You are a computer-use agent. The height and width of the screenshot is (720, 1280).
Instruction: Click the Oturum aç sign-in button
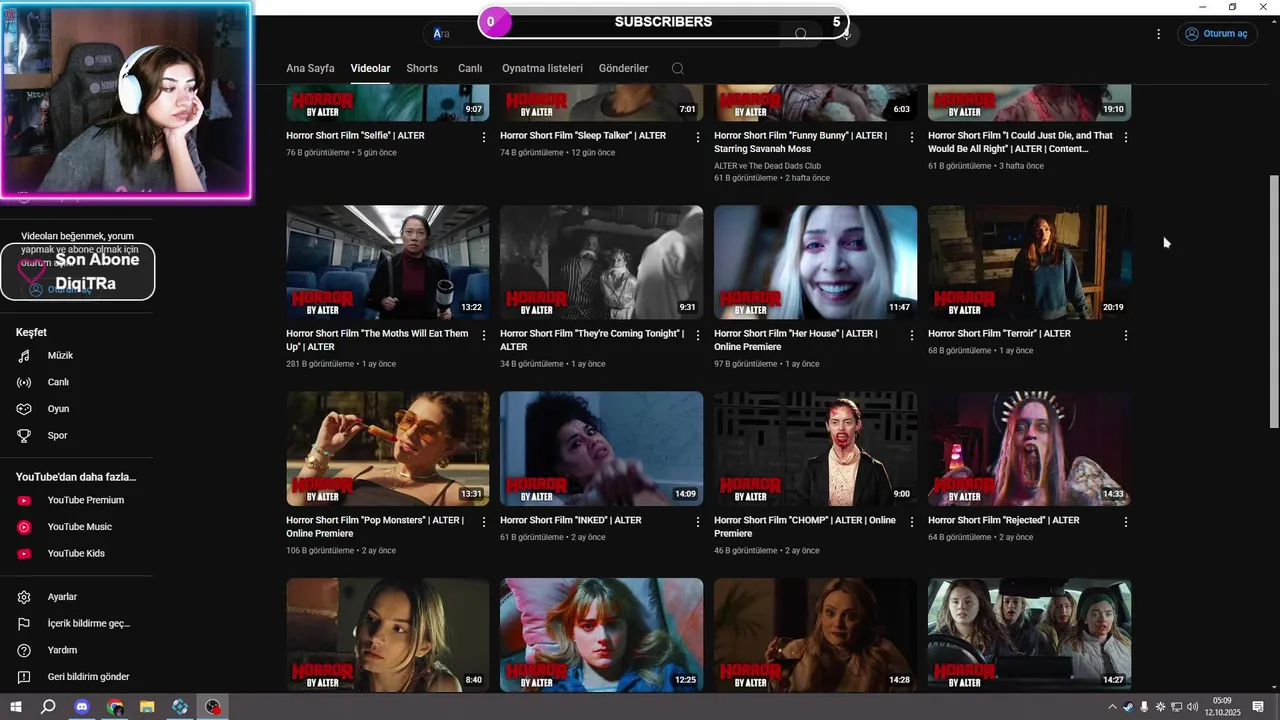(1216, 33)
